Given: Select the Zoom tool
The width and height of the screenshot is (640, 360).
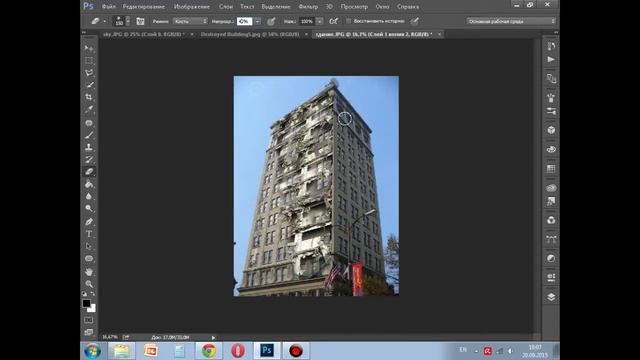Looking at the screenshot, I should [89, 284].
